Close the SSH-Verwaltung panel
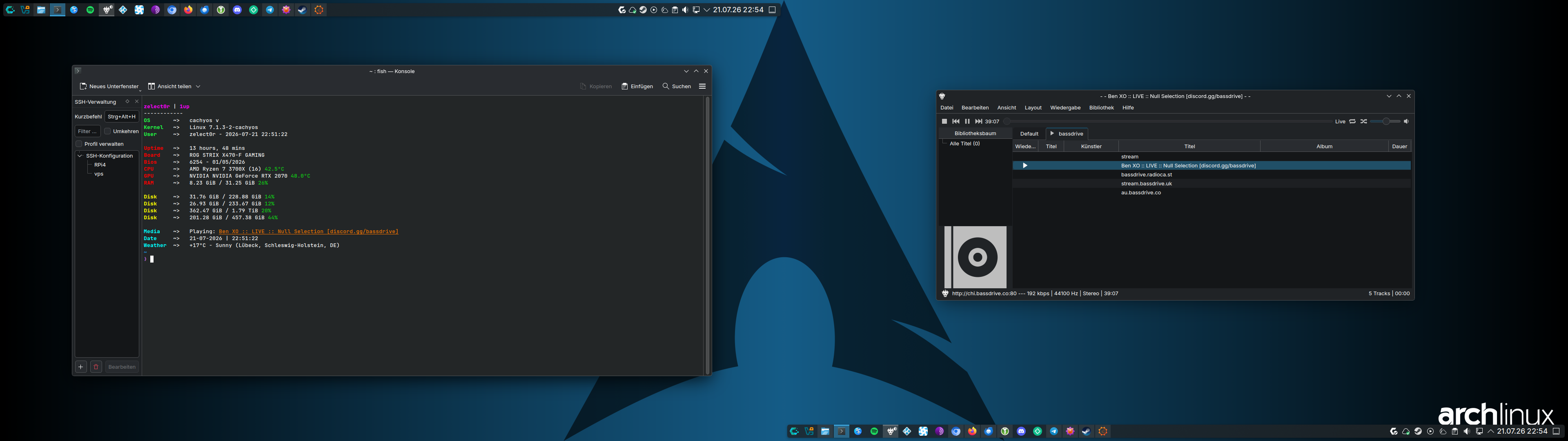 136,102
